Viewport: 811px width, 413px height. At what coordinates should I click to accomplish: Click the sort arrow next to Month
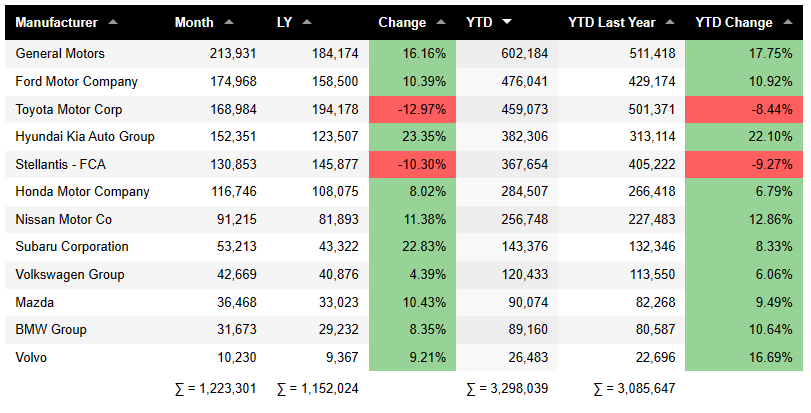230,22
